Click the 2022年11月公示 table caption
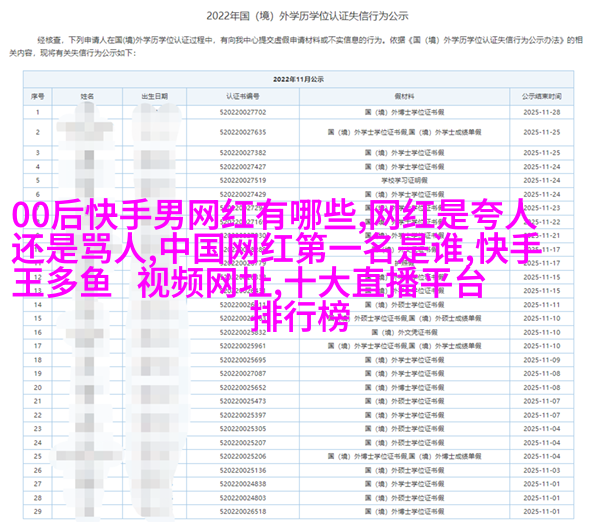Image resolution: width=600 pixels, height=522 pixels. [x=298, y=79]
